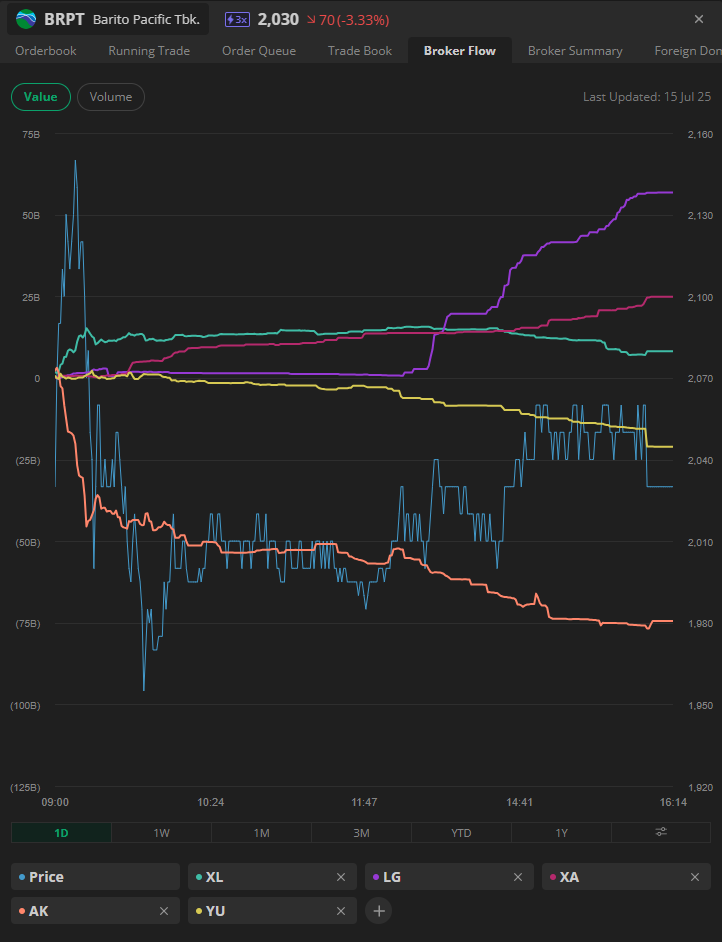Add another broker with plus button
The width and height of the screenshot is (722, 942).
378,910
